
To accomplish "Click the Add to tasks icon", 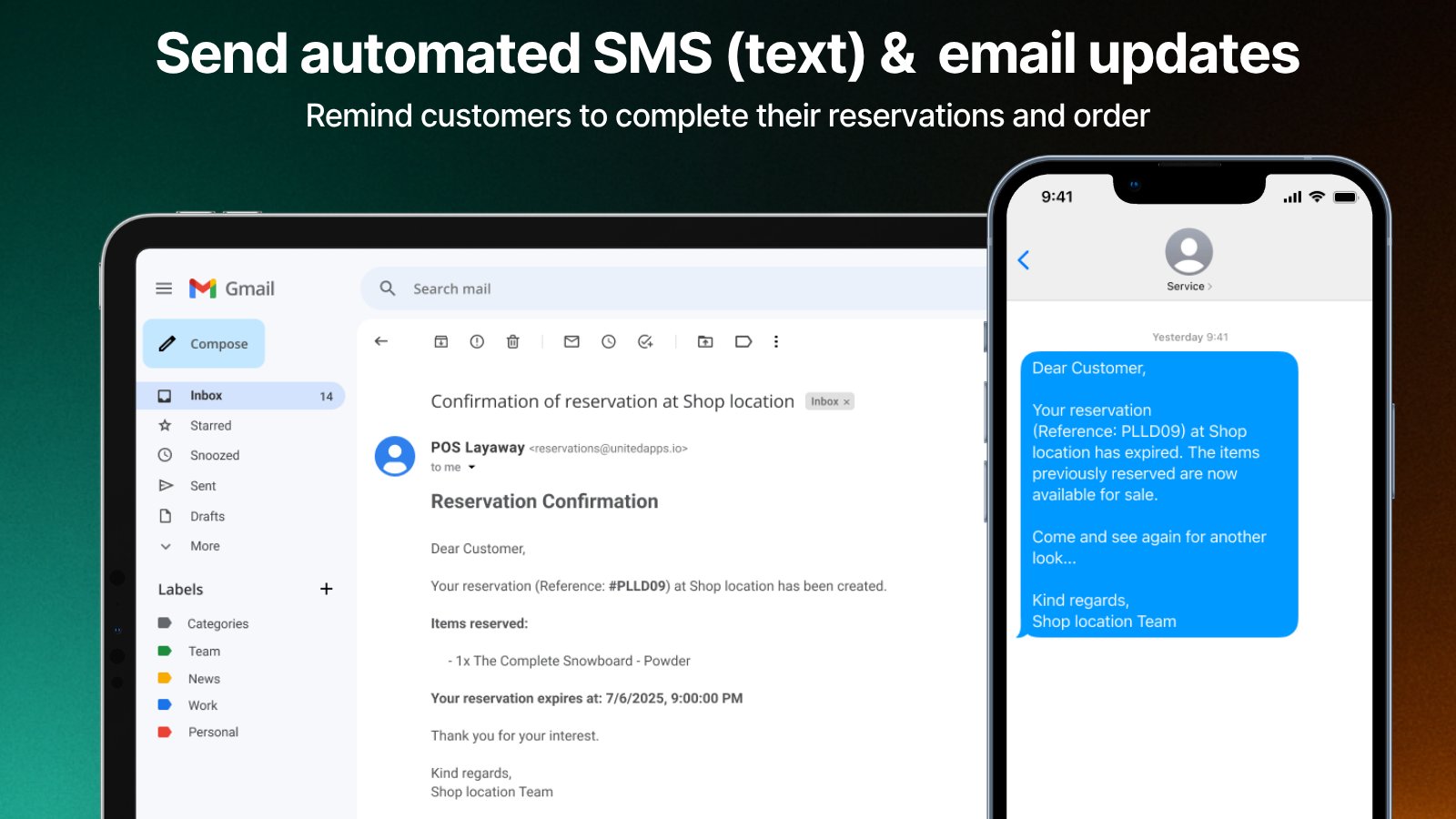I will [x=645, y=341].
